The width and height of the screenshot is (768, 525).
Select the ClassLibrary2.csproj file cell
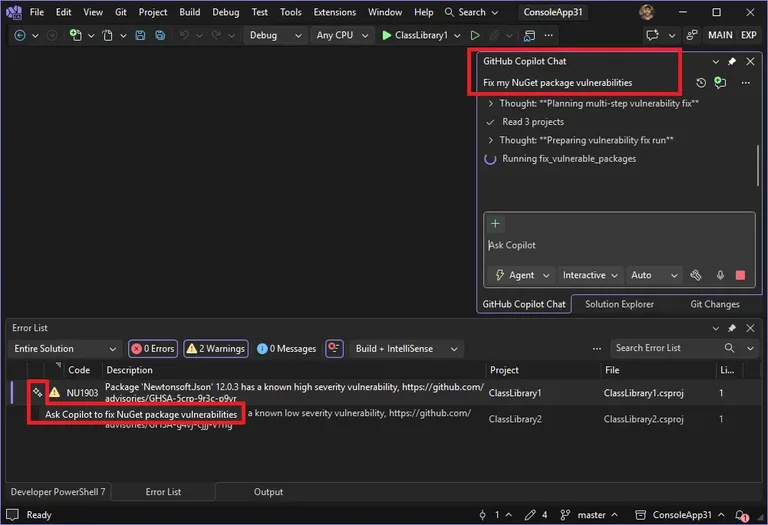point(643,419)
